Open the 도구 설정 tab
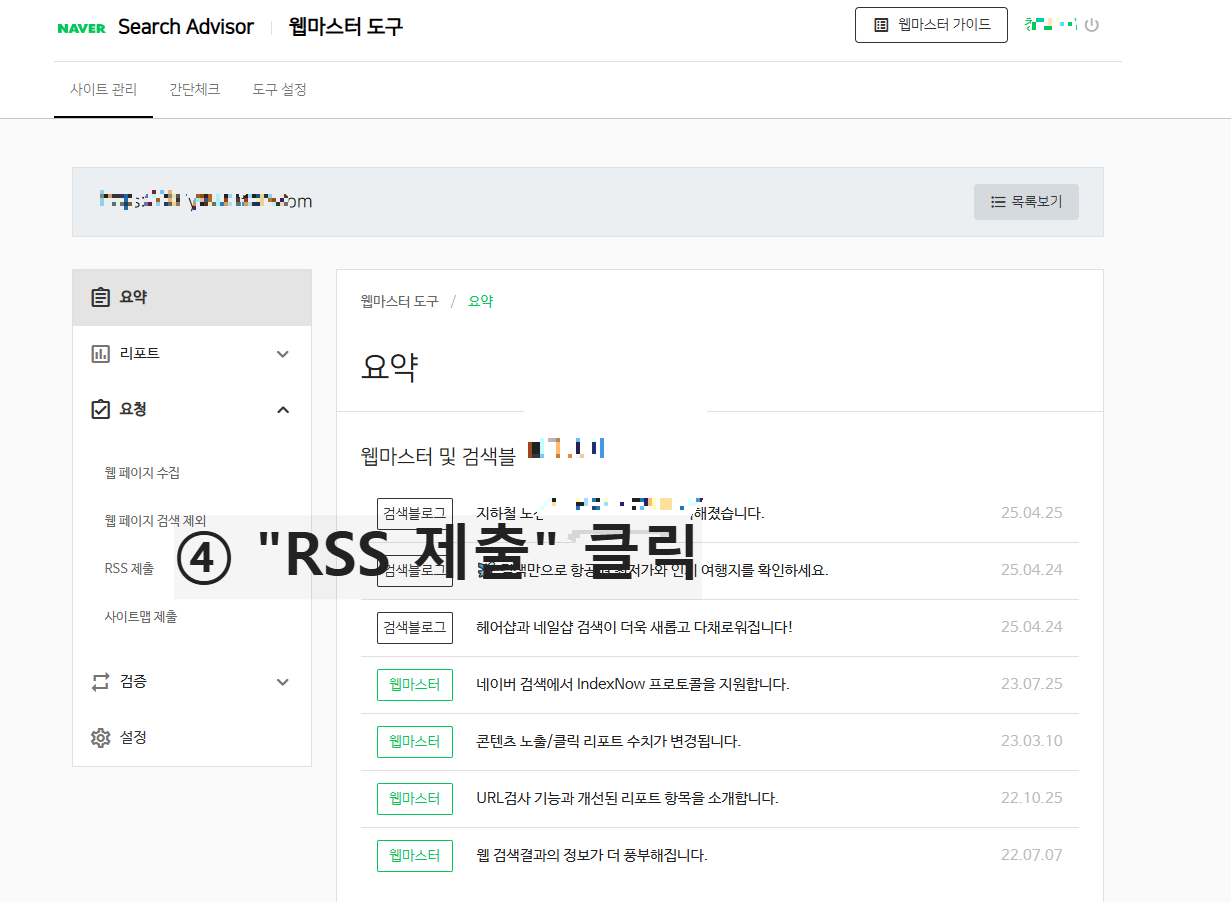 coord(279,90)
